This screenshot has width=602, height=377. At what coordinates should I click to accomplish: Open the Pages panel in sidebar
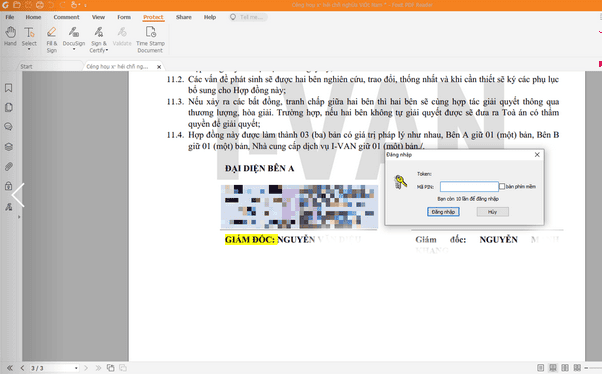click(x=8, y=107)
